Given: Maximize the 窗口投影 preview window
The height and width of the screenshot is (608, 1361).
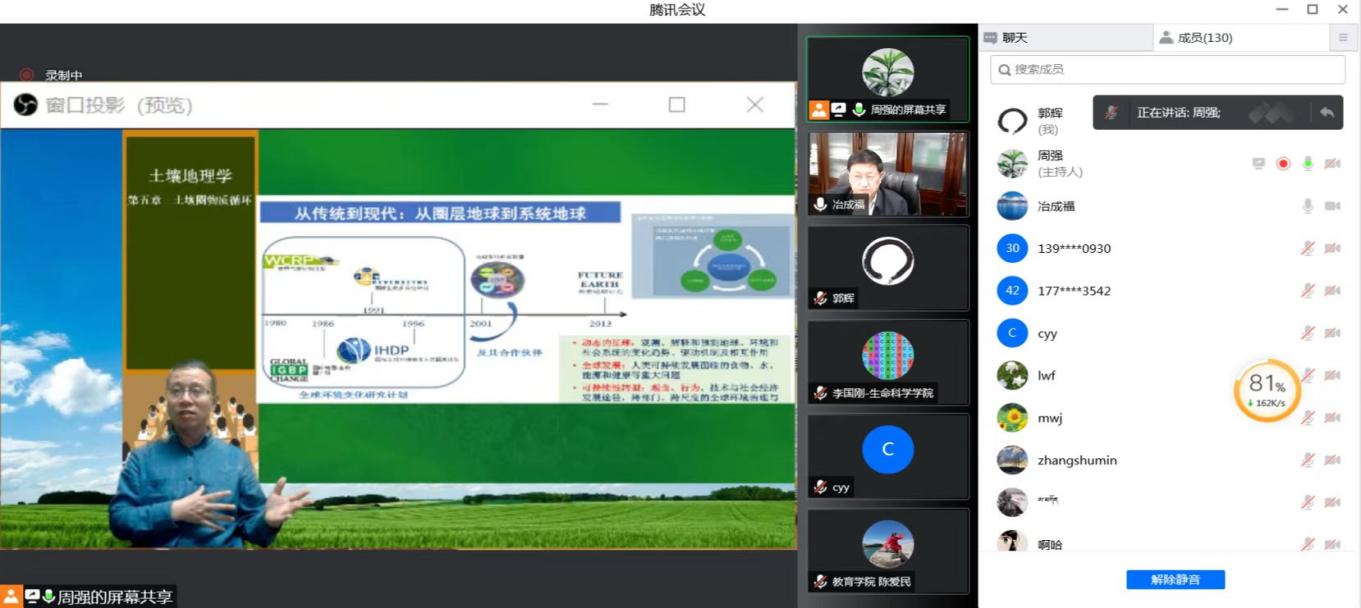Looking at the screenshot, I should 677,105.
